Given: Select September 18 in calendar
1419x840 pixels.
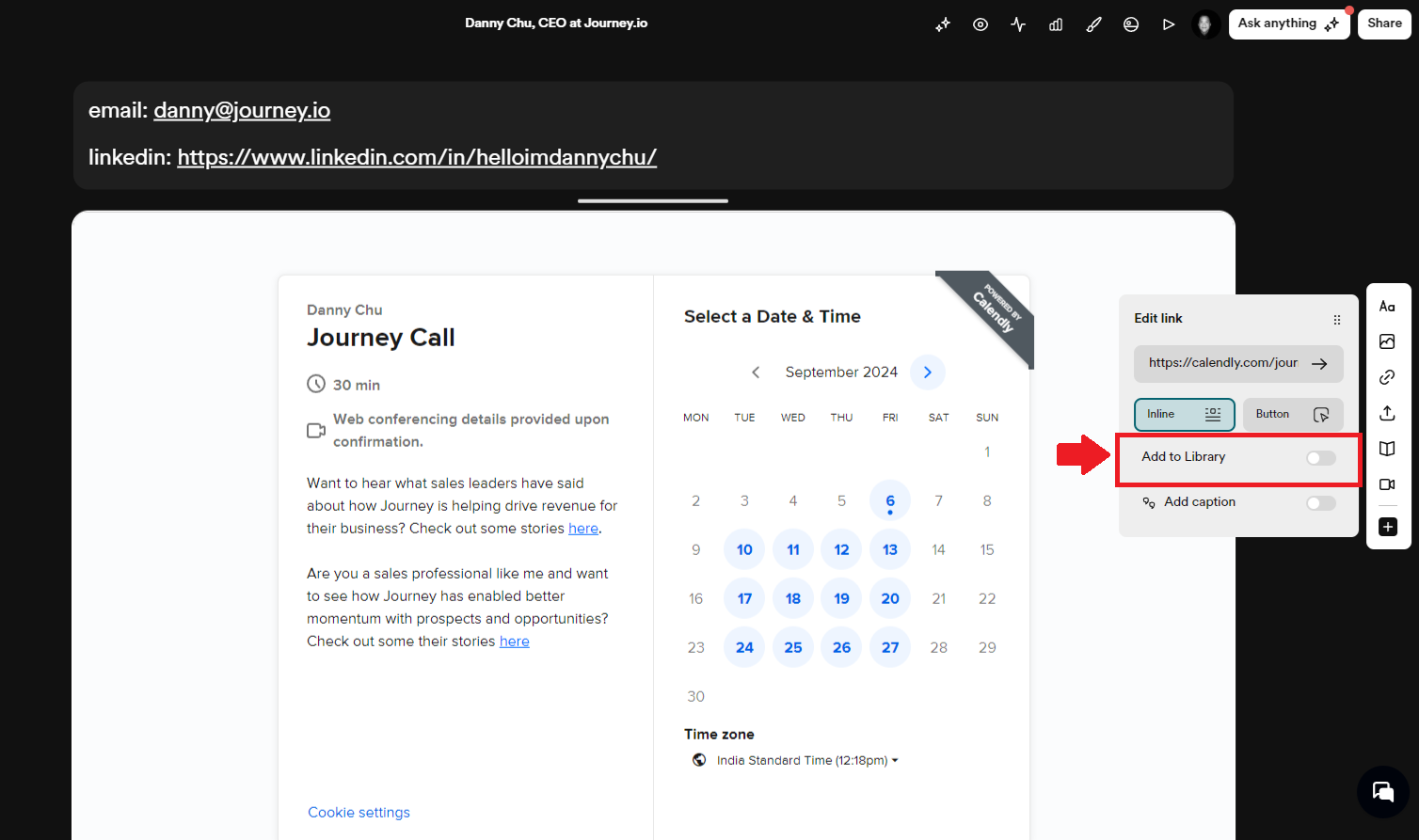Looking at the screenshot, I should click(793, 599).
